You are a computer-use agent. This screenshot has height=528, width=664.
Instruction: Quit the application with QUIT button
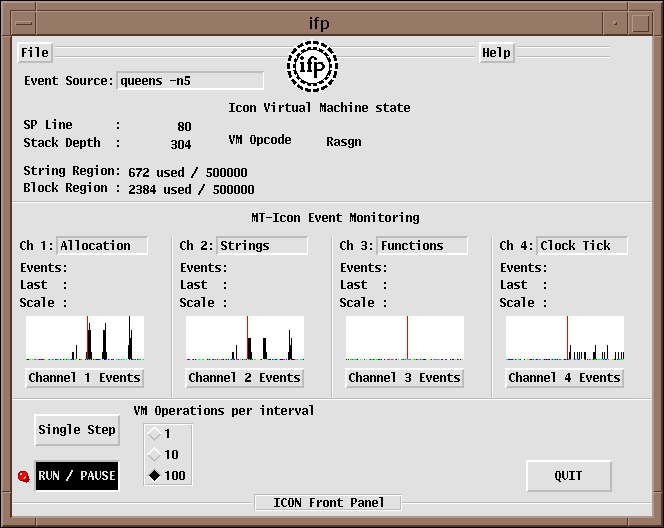click(x=567, y=476)
